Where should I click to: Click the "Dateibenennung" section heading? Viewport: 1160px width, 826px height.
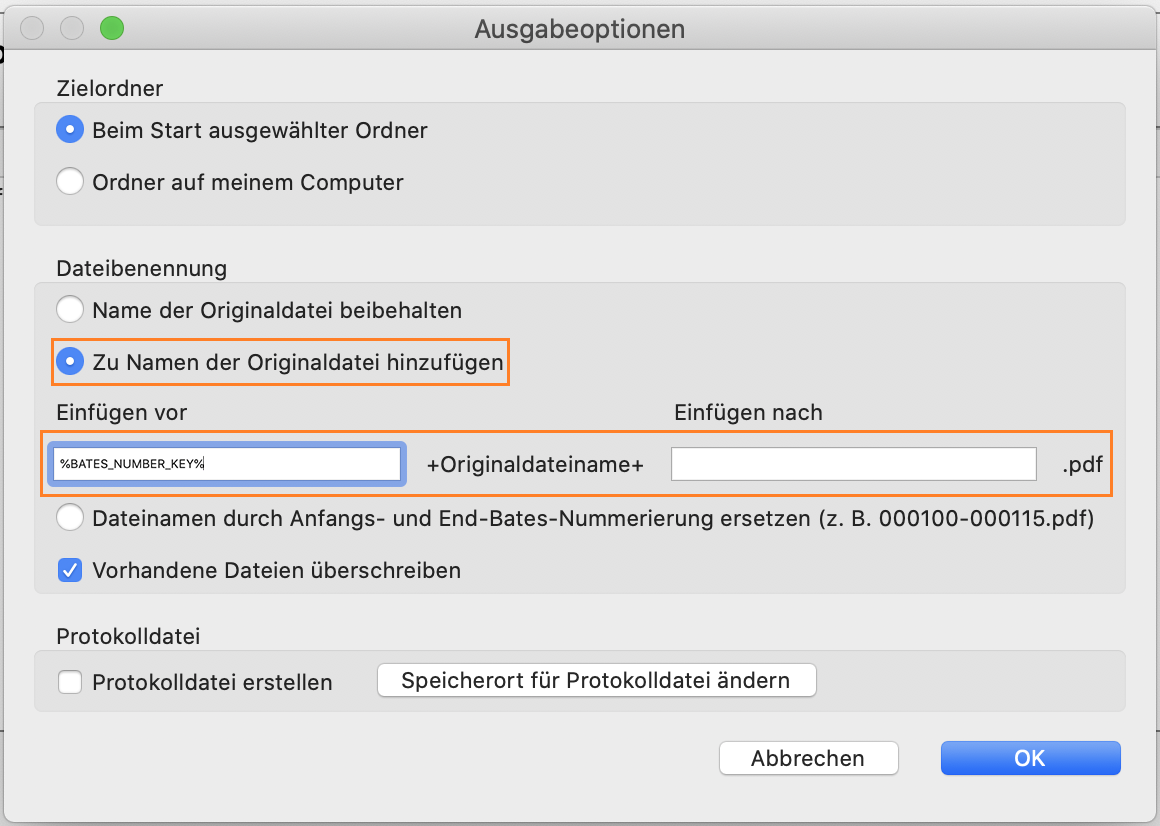click(142, 268)
